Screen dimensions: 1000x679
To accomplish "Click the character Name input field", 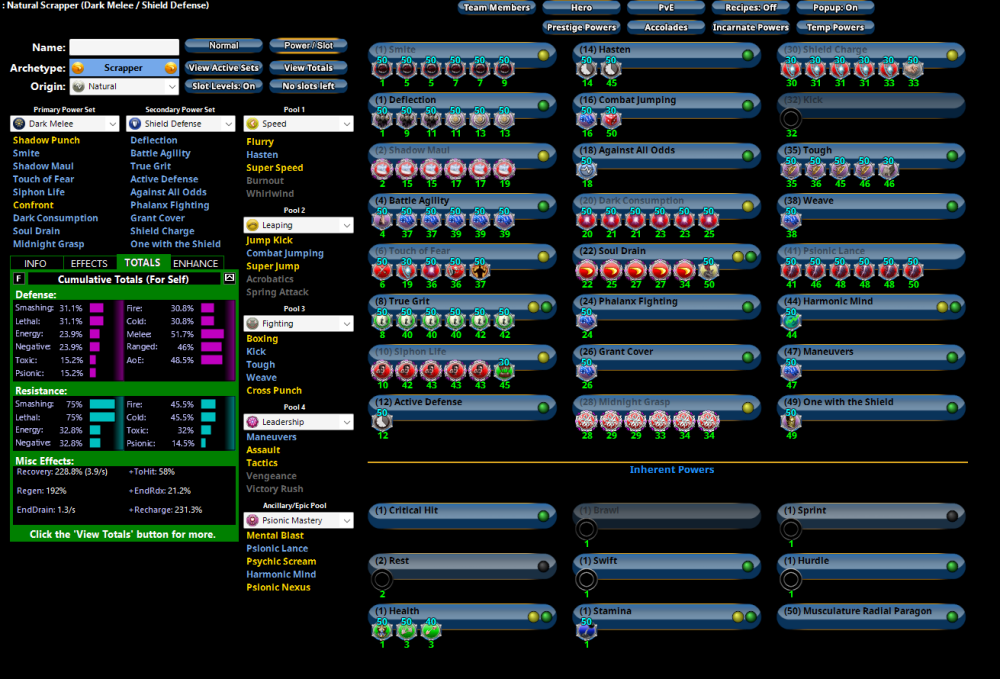I will 124,47.
